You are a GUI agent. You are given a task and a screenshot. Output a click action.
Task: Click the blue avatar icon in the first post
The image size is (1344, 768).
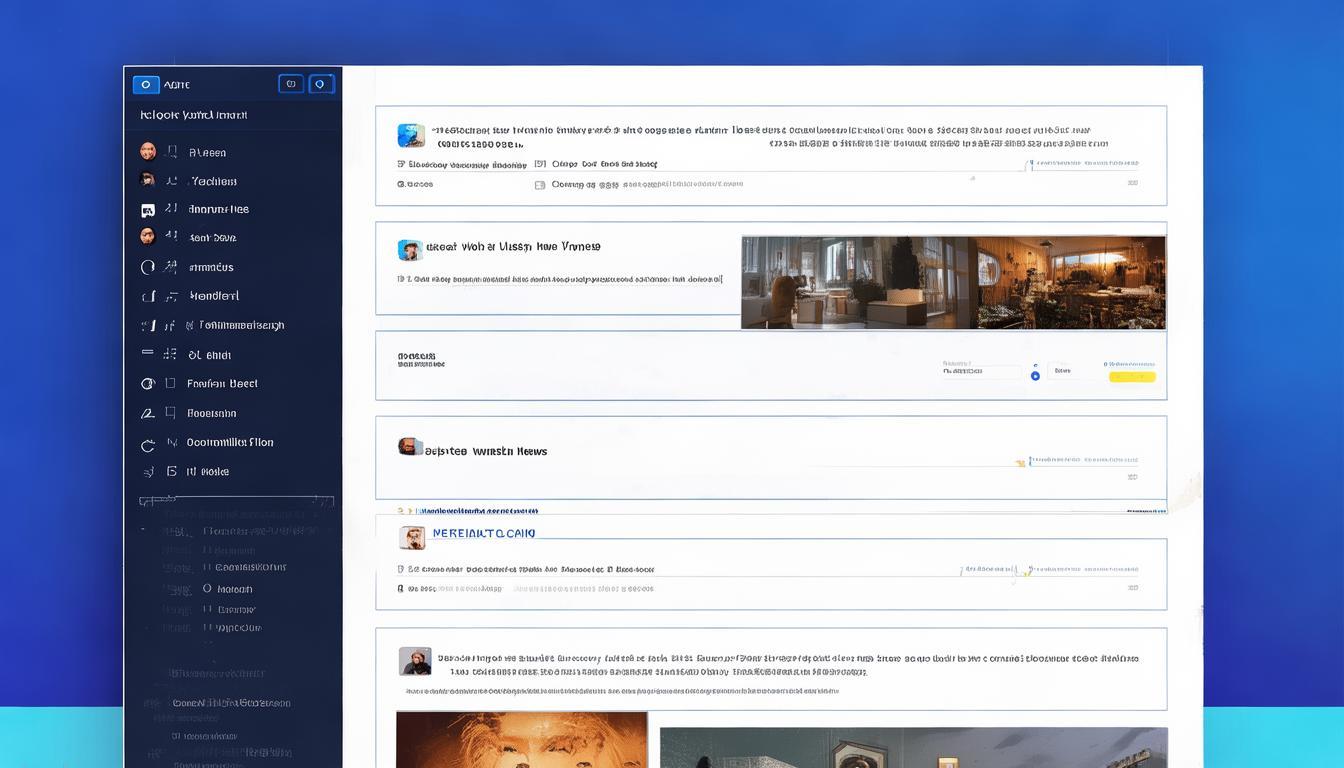click(410, 136)
